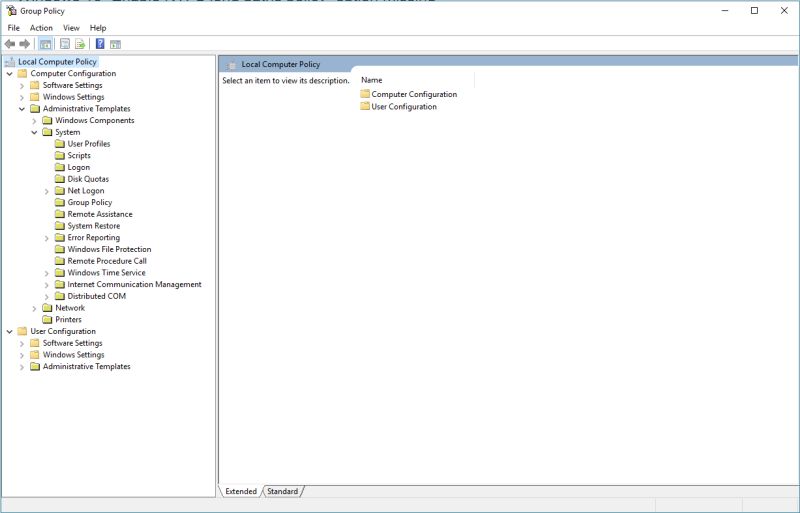This screenshot has height=513, width=800.
Task: Select Network in the tree
Action: coord(70,308)
